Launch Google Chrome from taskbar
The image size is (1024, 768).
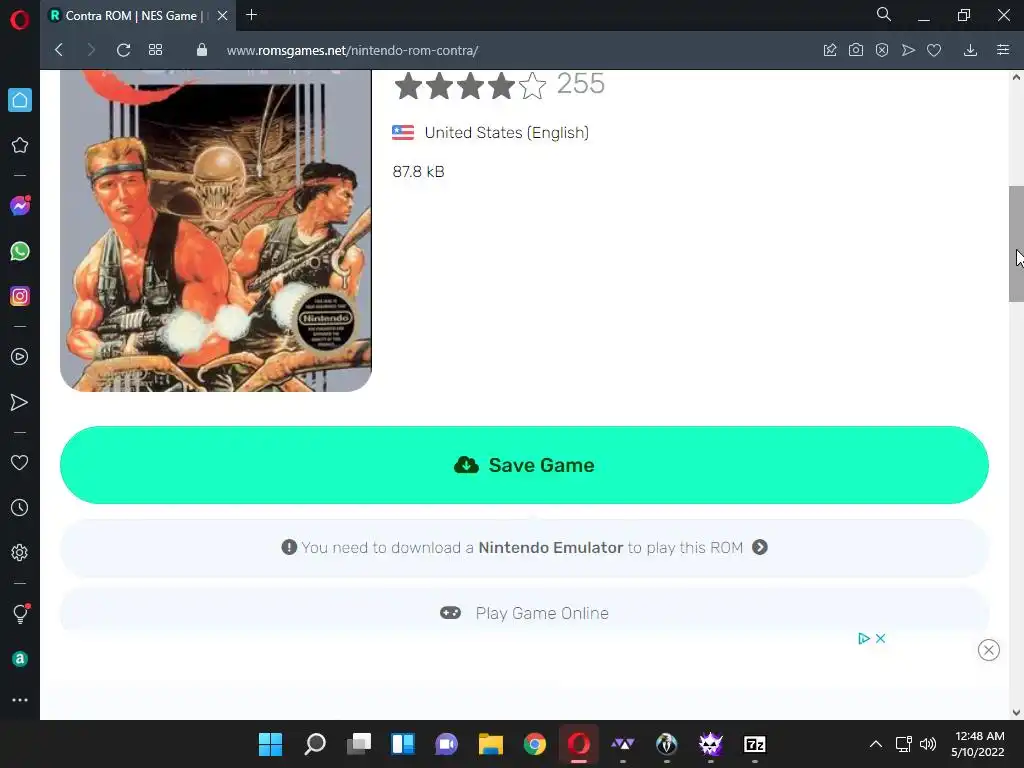point(535,744)
